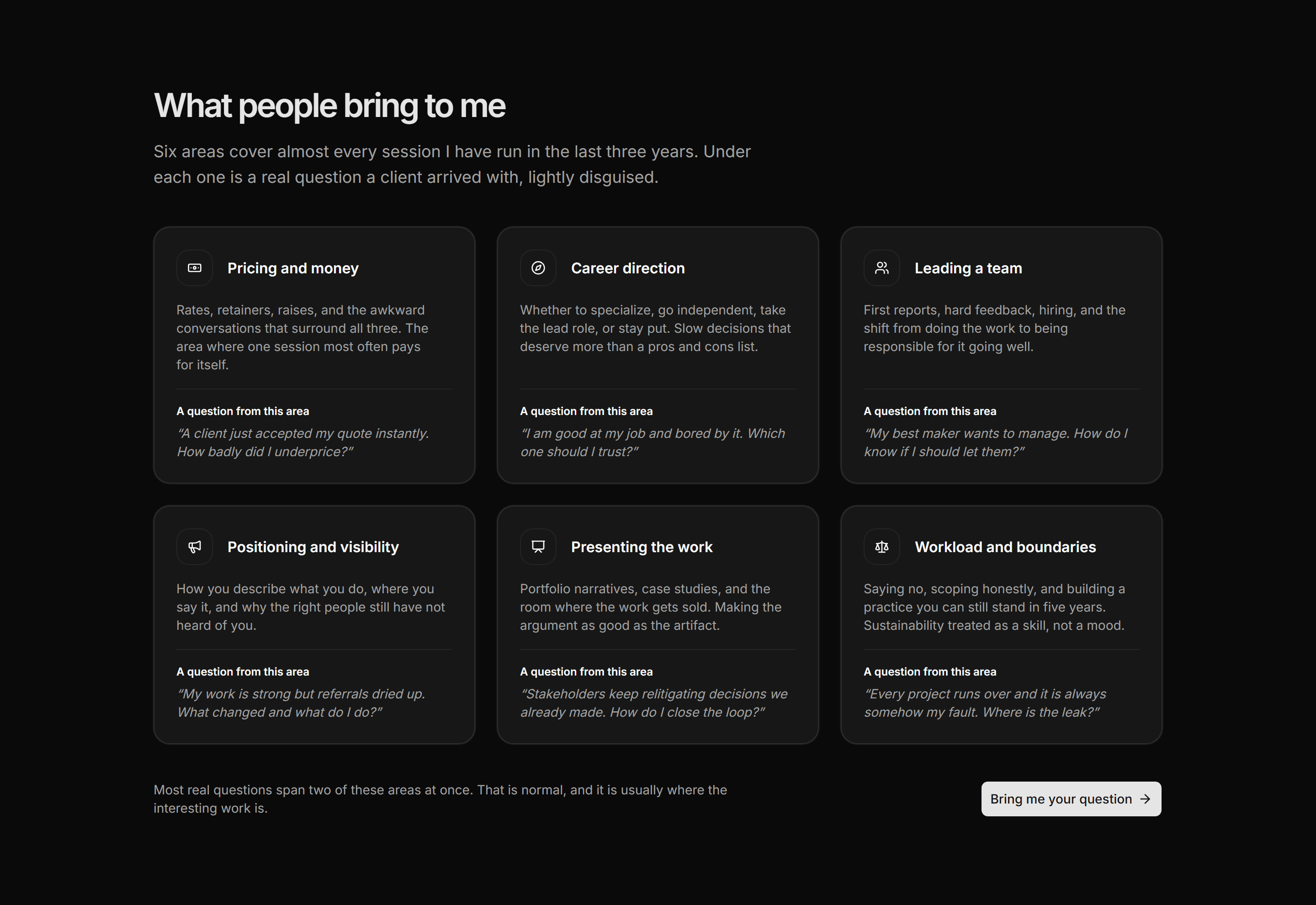Click the banknote icon beside Pricing and money

pos(194,268)
